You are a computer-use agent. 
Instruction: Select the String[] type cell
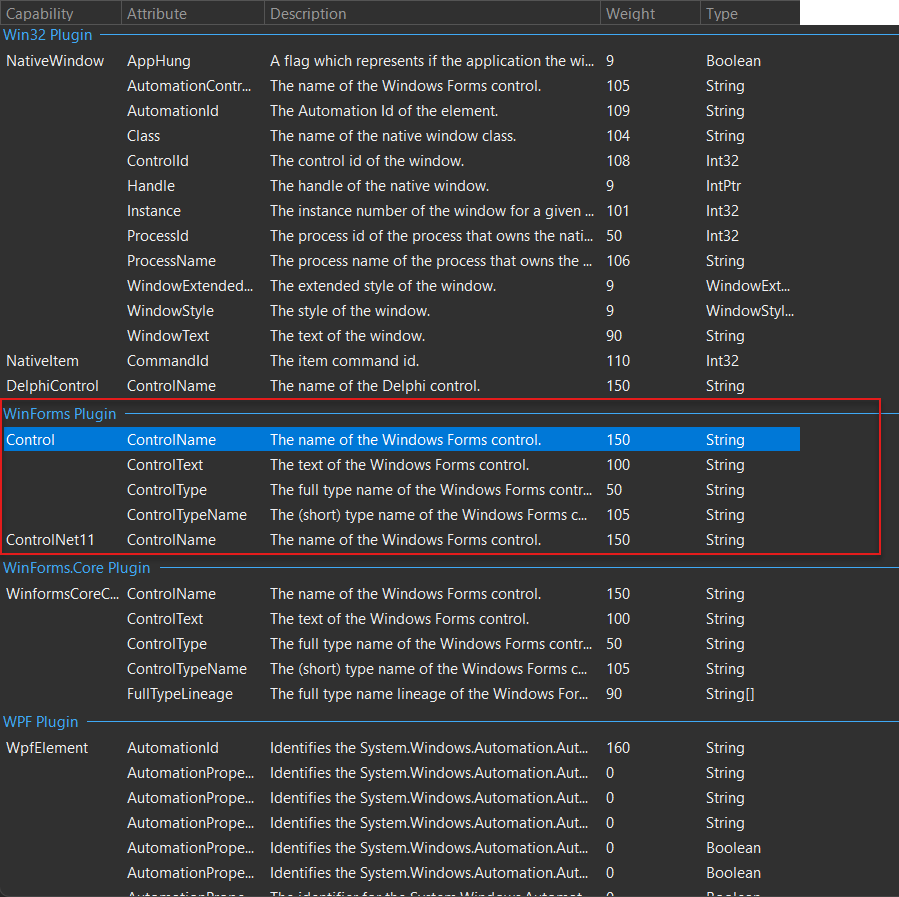(x=730, y=694)
